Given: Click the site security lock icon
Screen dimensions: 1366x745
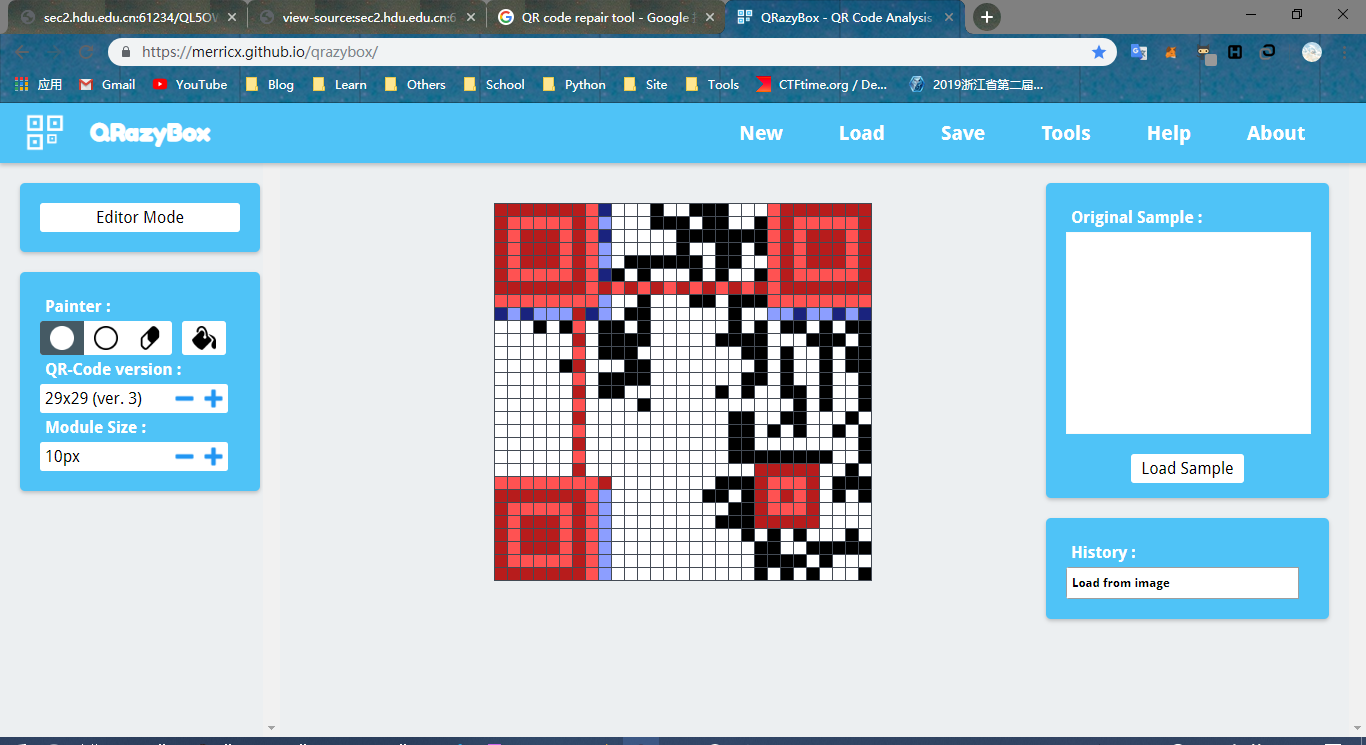Looking at the screenshot, I should tap(126, 52).
